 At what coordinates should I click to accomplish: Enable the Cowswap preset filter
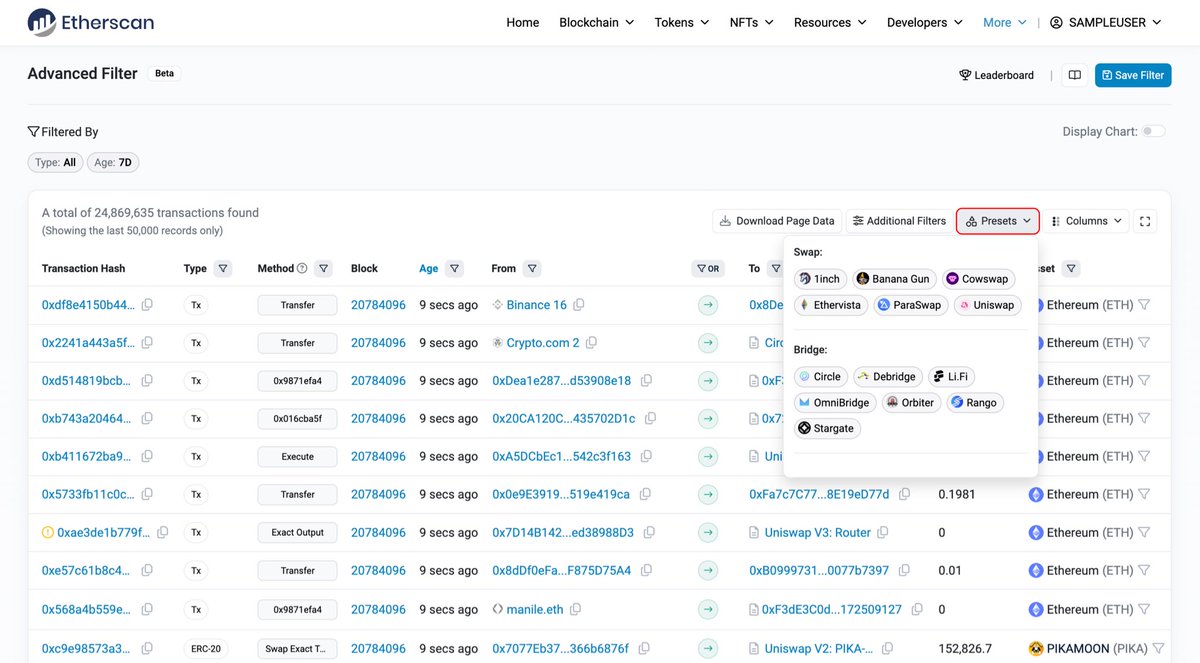(978, 278)
